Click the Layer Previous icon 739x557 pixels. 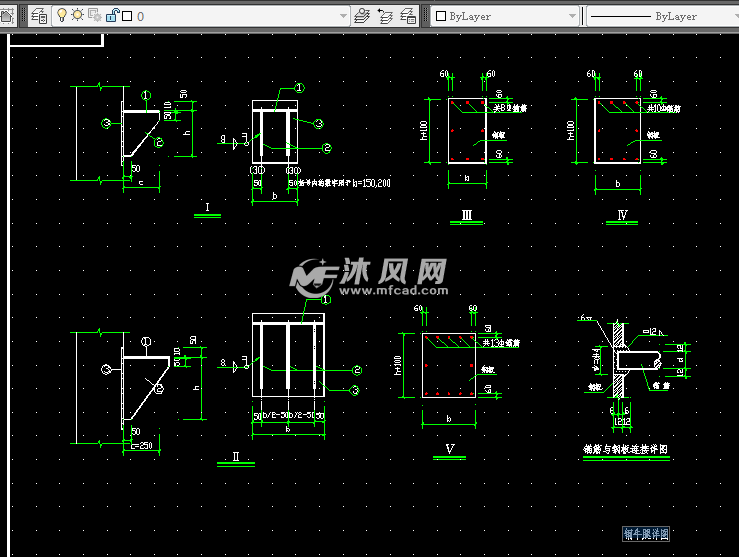point(385,16)
